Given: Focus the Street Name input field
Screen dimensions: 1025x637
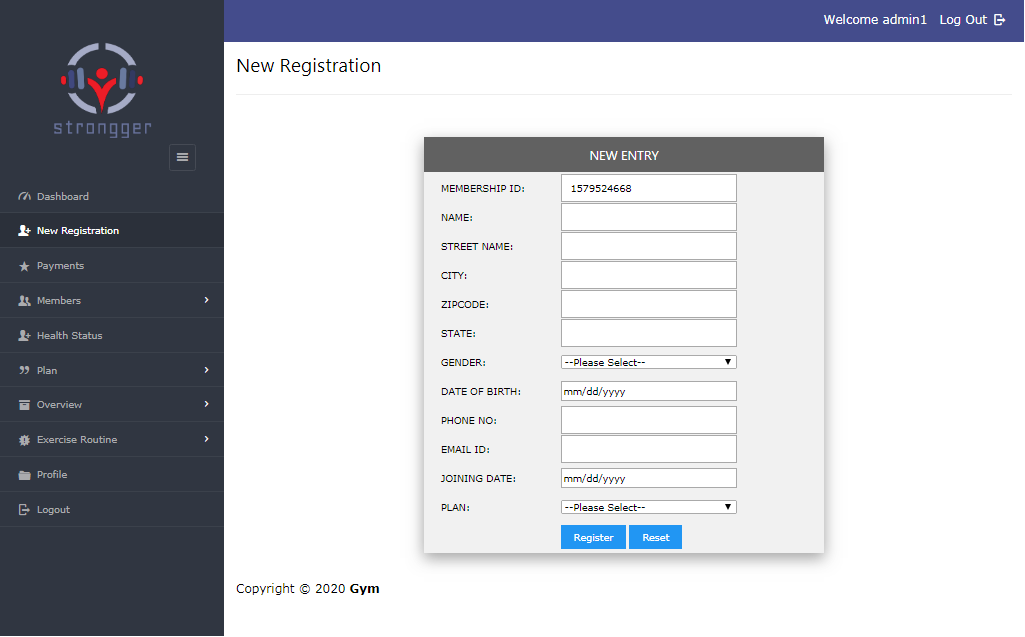Looking at the screenshot, I should tap(648, 247).
